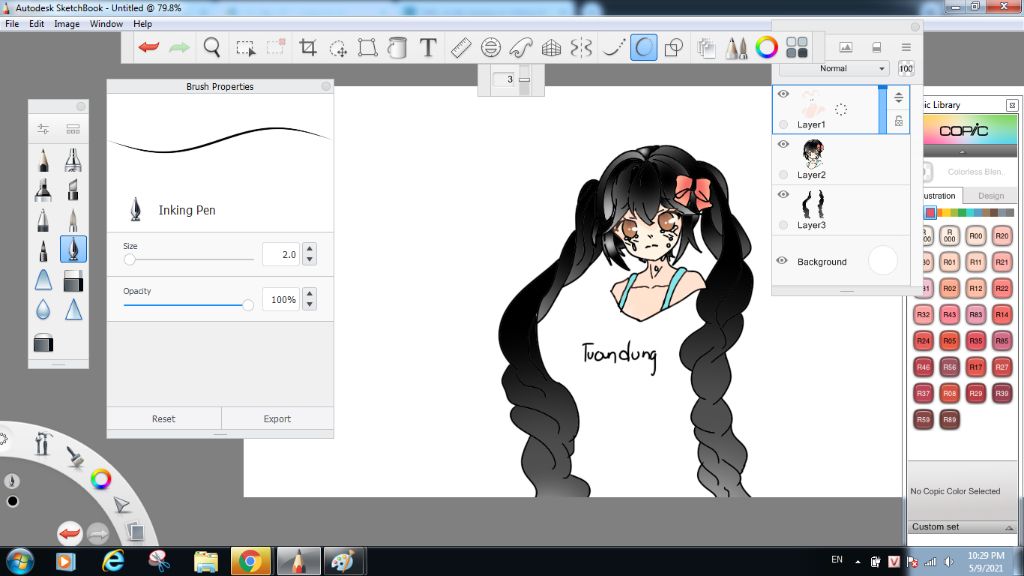Enable the Perspective guides tool

(551, 48)
